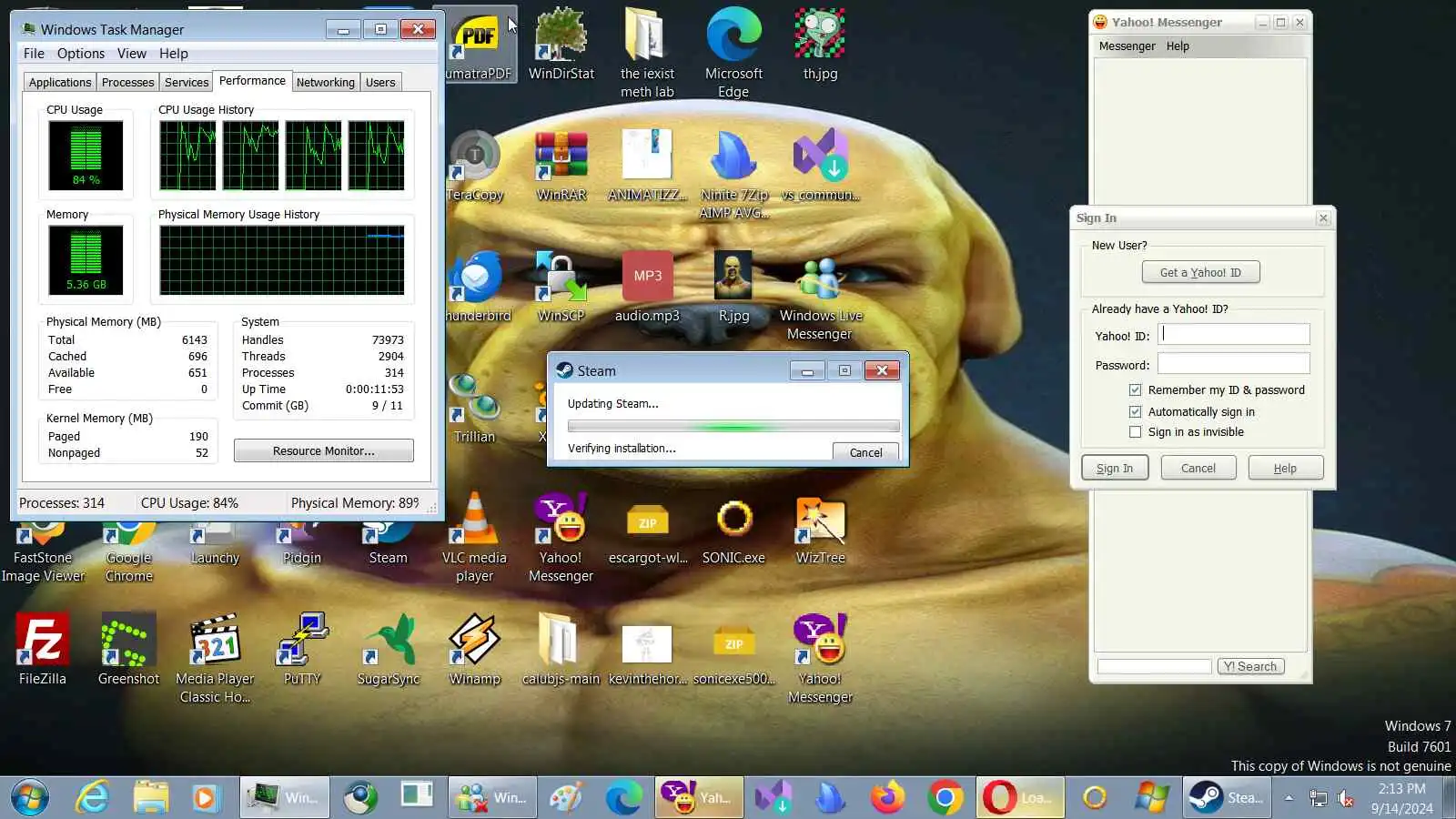Screen dimensions: 1456x819
Task: Open the Winamp desktop shortcut
Action: [x=474, y=649]
